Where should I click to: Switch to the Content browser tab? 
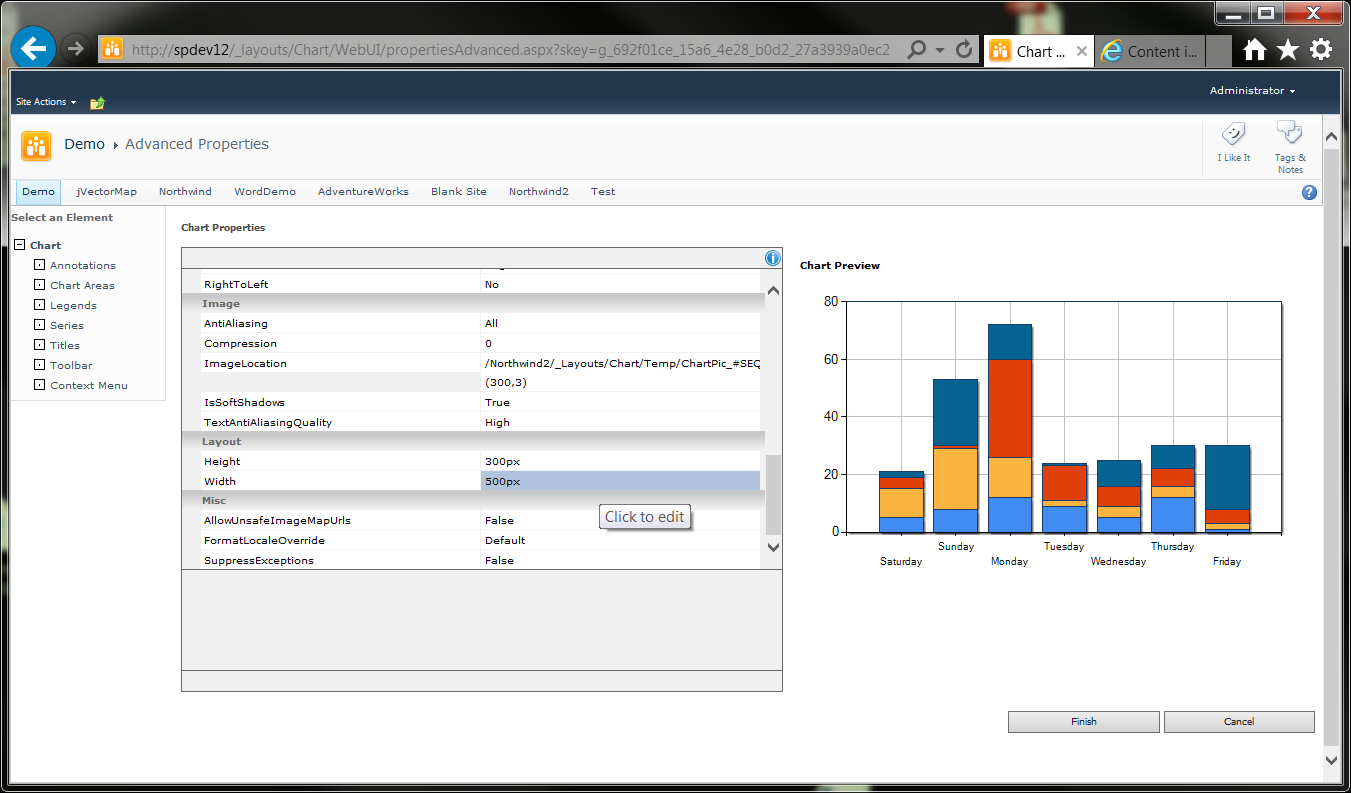coord(1150,51)
